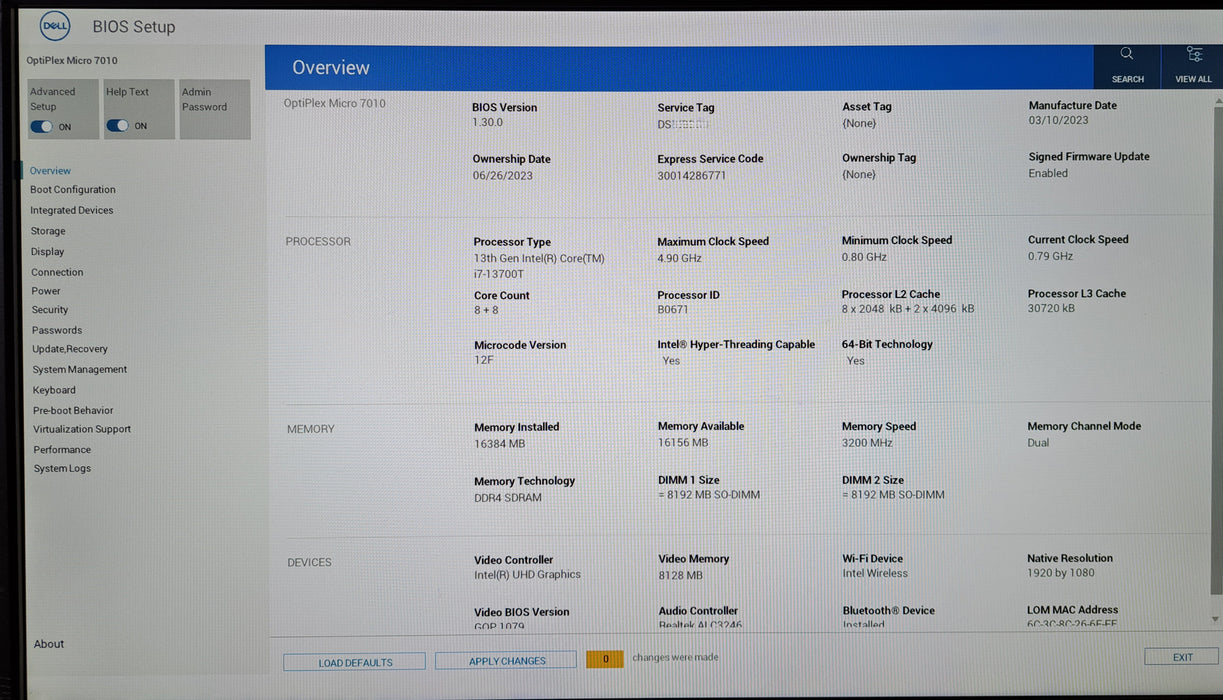Open the View All settings icon
1223x700 pixels.
pos(1194,54)
